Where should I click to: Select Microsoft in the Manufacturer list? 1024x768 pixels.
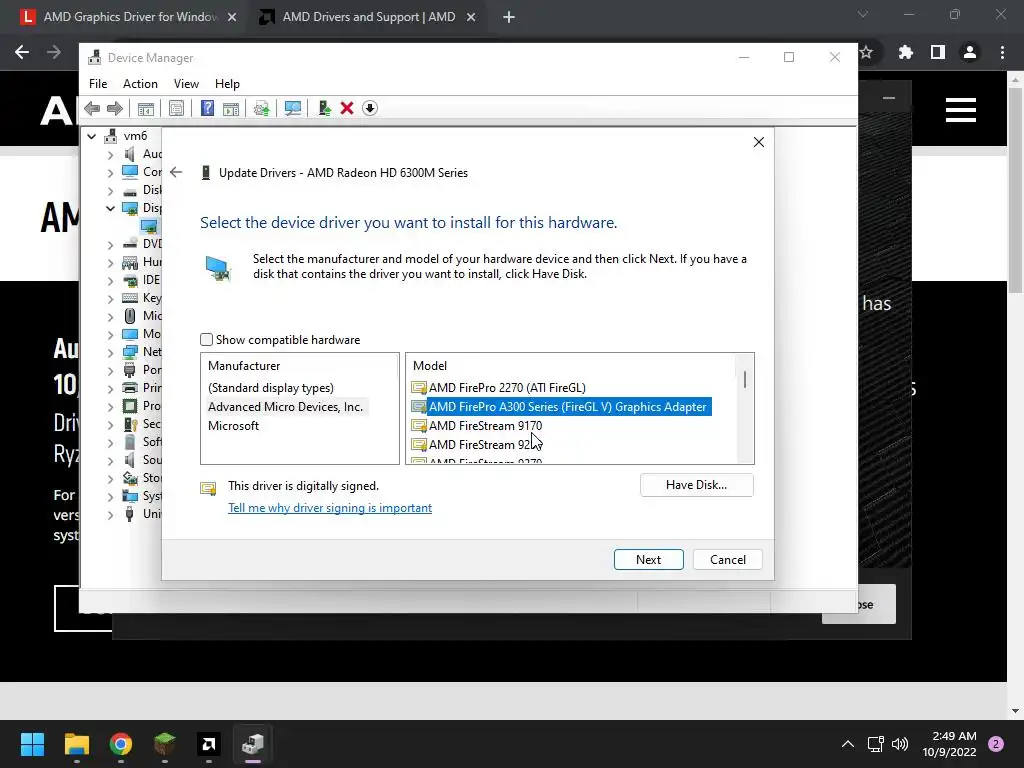click(233, 426)
